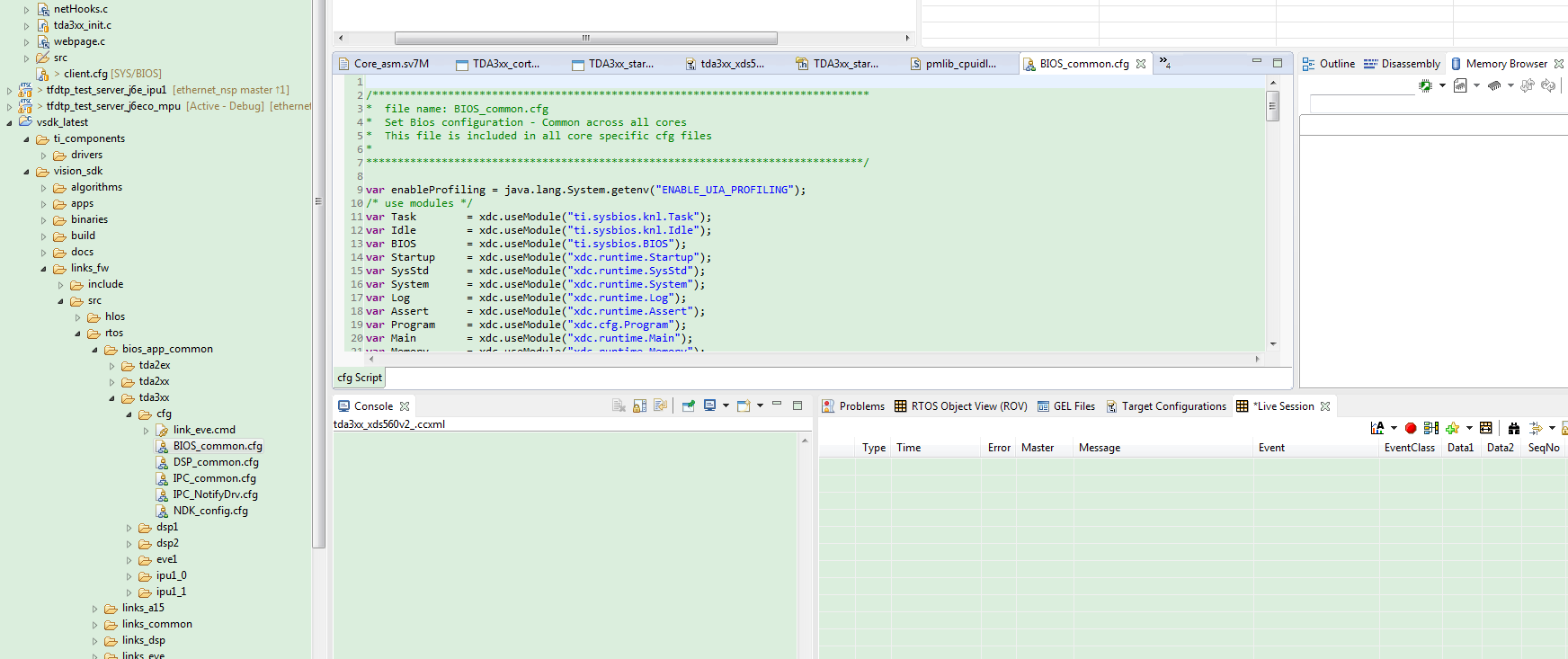1568x659 pixels.
Task: Open dropdown next to green chip icon
Action: click(x=1442, y=85)
